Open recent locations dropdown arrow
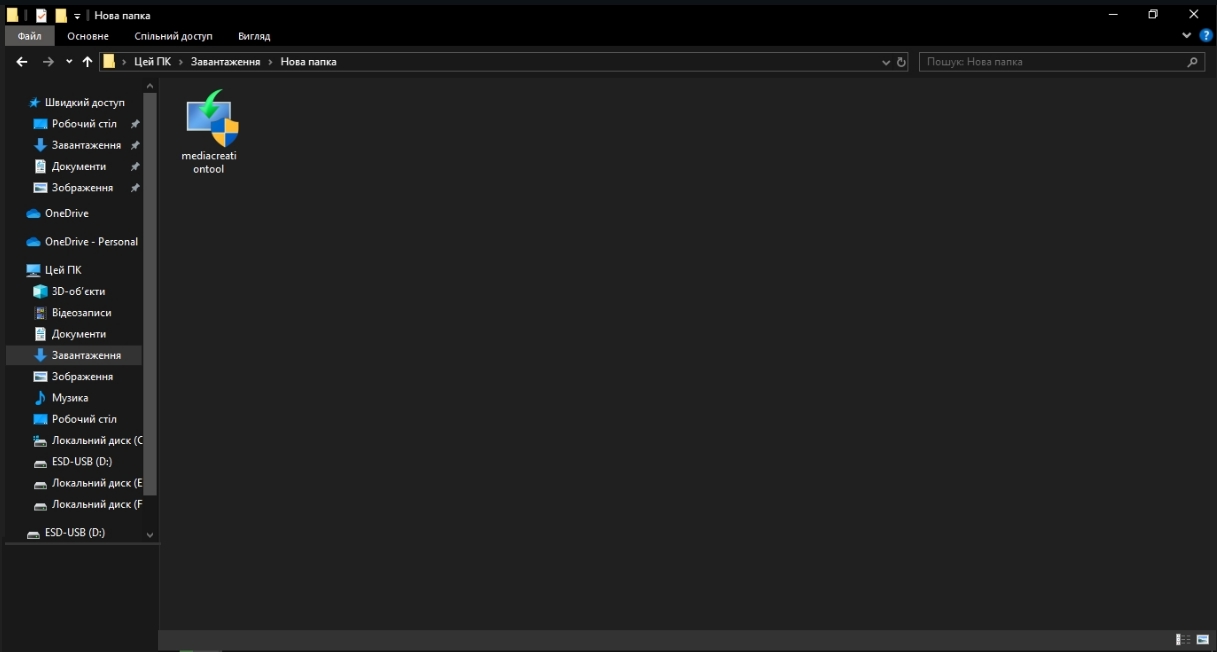The width and height of the screenshot is (1217, 652). tap(69, 62)
